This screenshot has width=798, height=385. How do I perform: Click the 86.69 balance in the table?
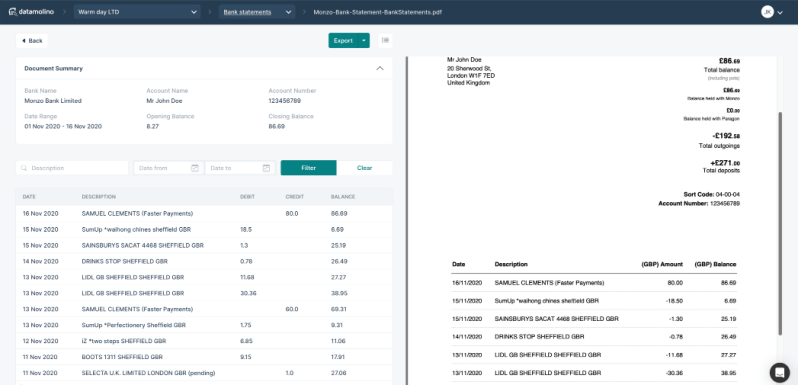[339, 213]
